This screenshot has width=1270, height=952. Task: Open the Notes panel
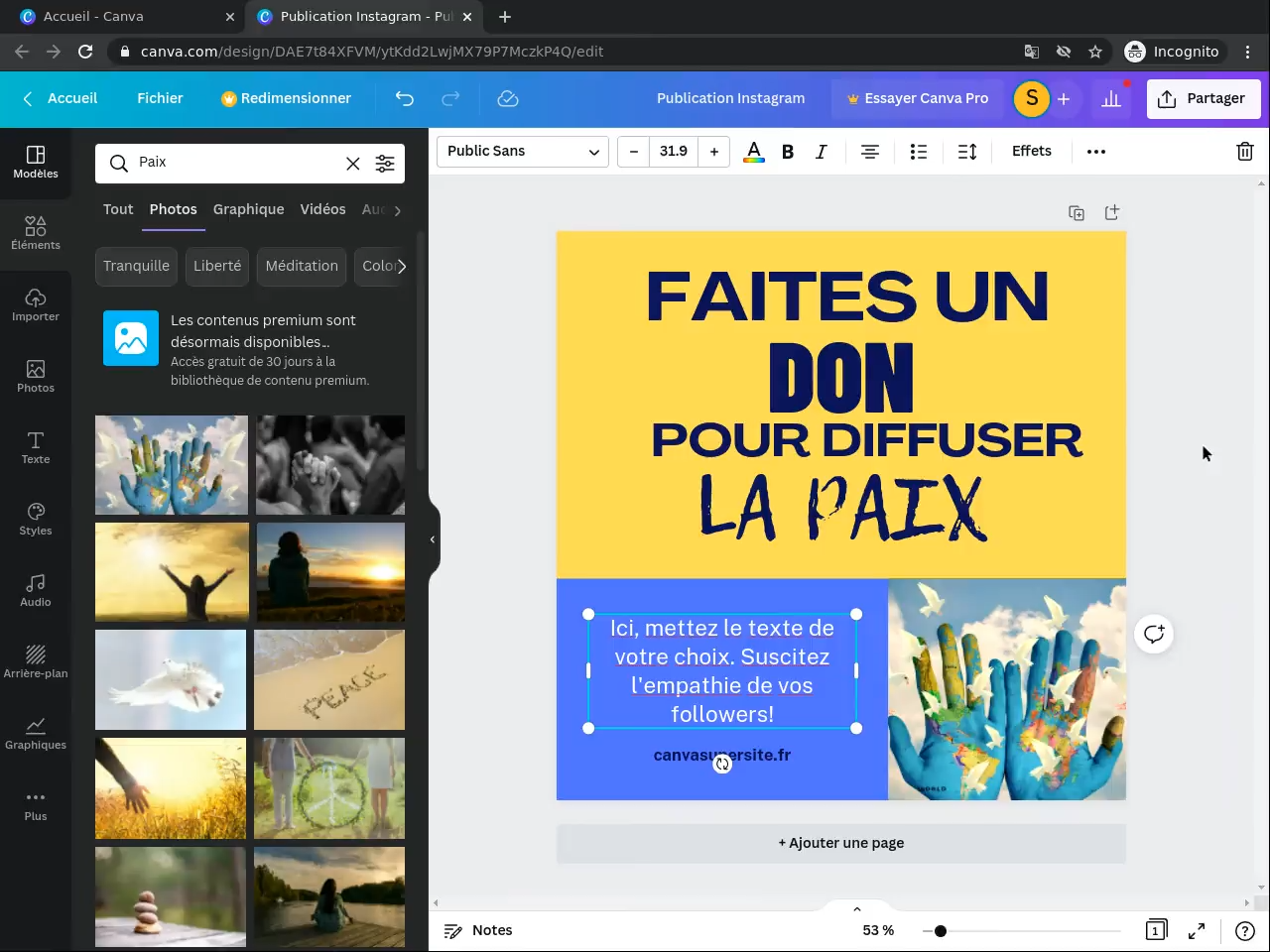[x=478, y=930]
